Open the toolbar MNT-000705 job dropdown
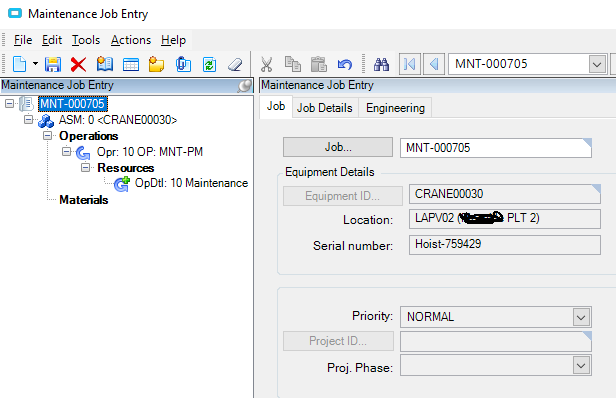The height and width of the screenshot is (398, 616). (597, 64)
